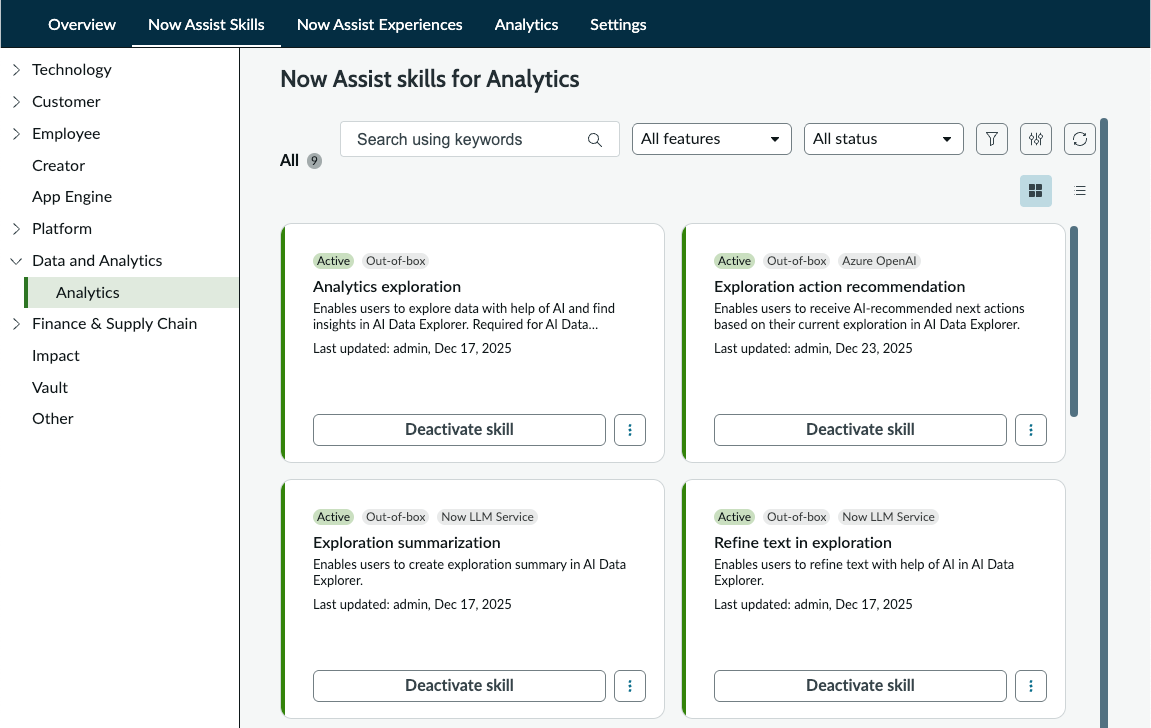This screenshot has height=728, width=1151.
Task: Go to the Overview tab
Action: pos(81,24)
